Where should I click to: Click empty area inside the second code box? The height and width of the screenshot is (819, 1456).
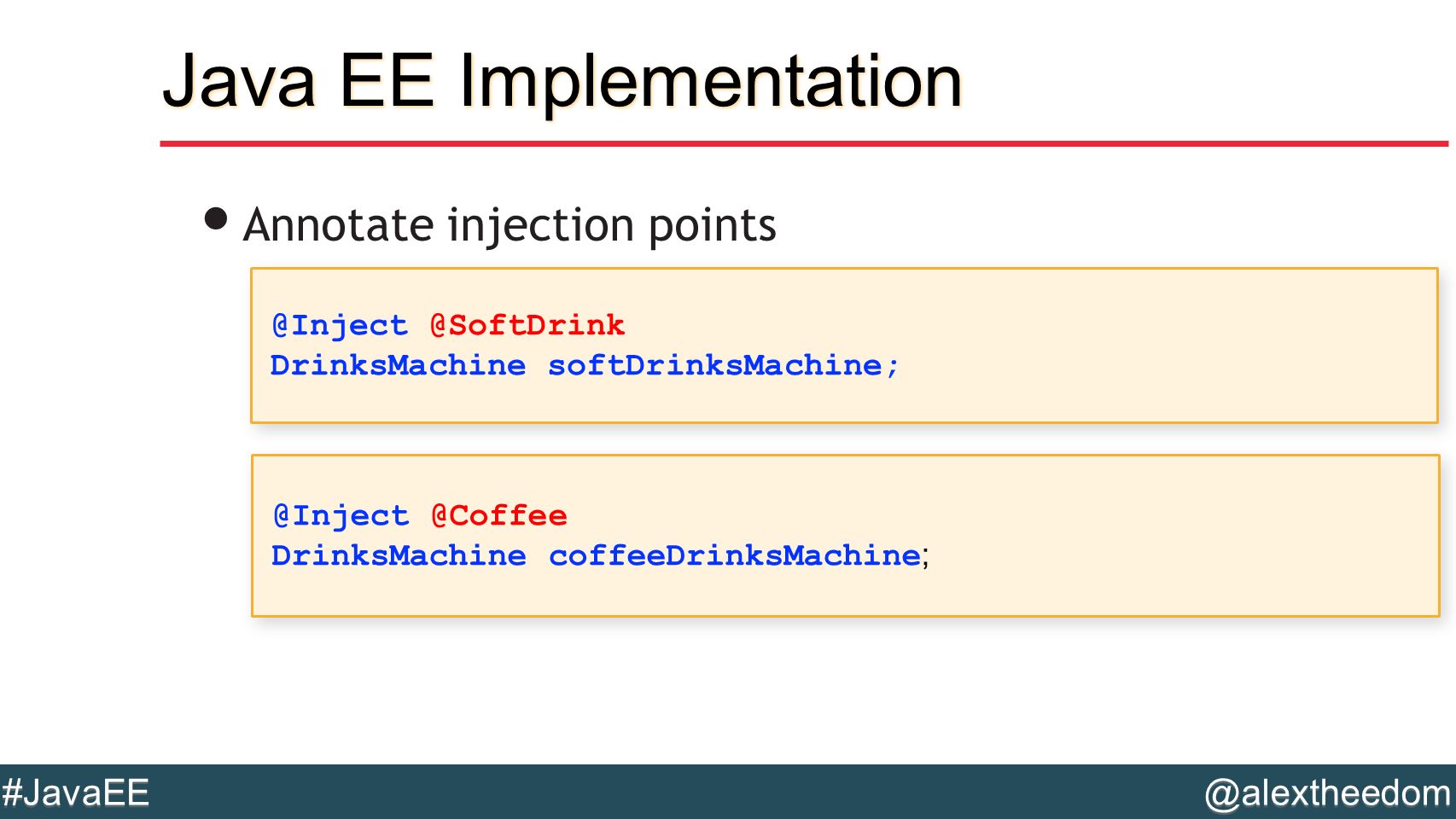(1178, 536)
